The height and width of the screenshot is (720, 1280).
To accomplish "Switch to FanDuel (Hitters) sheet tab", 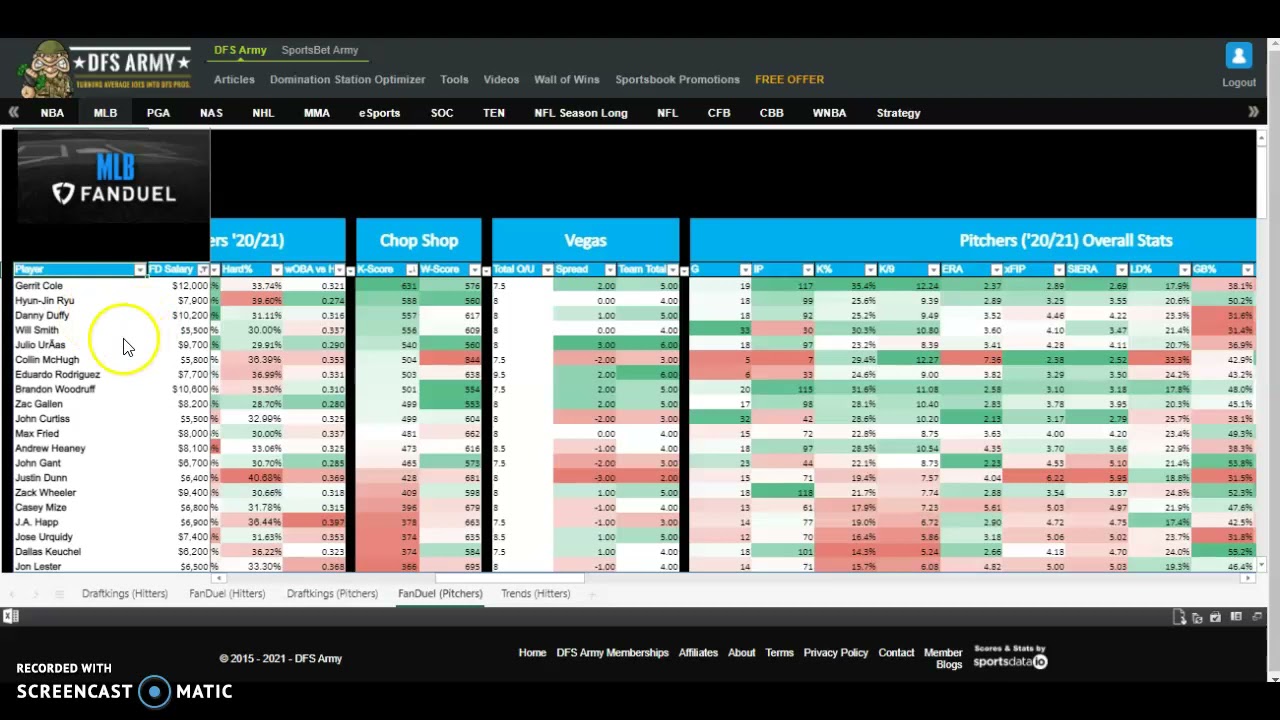I will pos(227,594).
